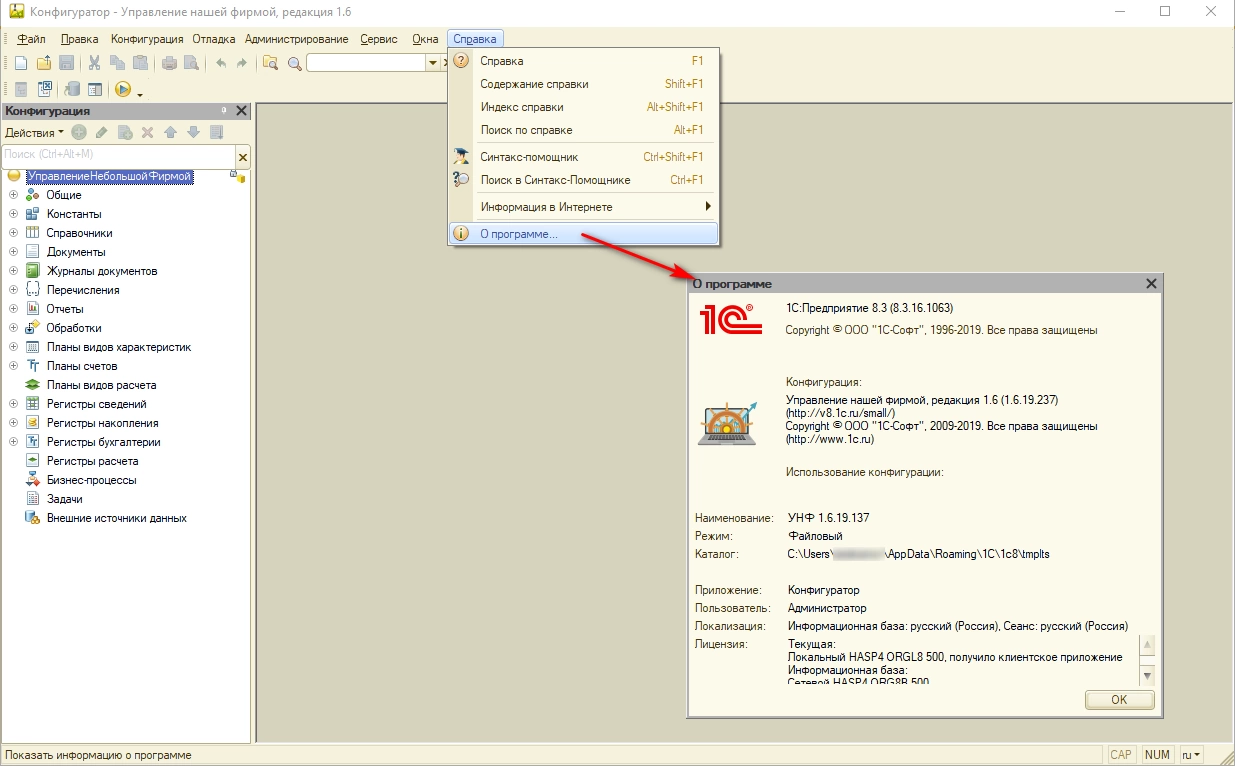1235x766 pixels.
Task: Open the Администрирование menu
Action: click(296, 39)
